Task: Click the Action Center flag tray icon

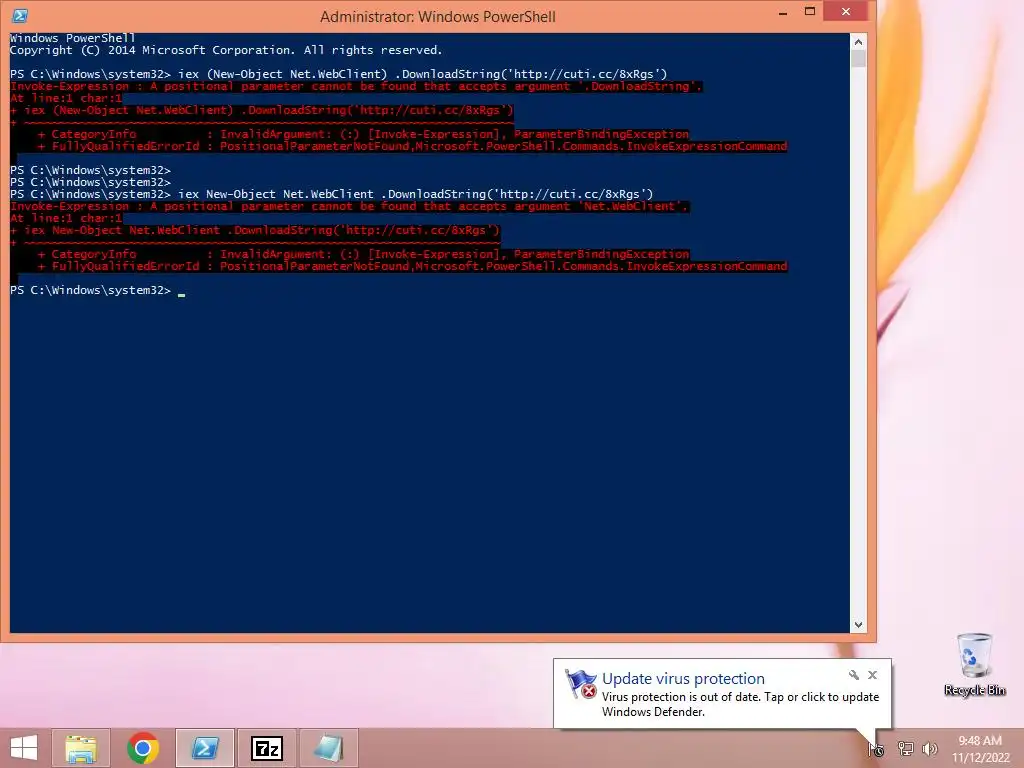Action: click(876, 748)
